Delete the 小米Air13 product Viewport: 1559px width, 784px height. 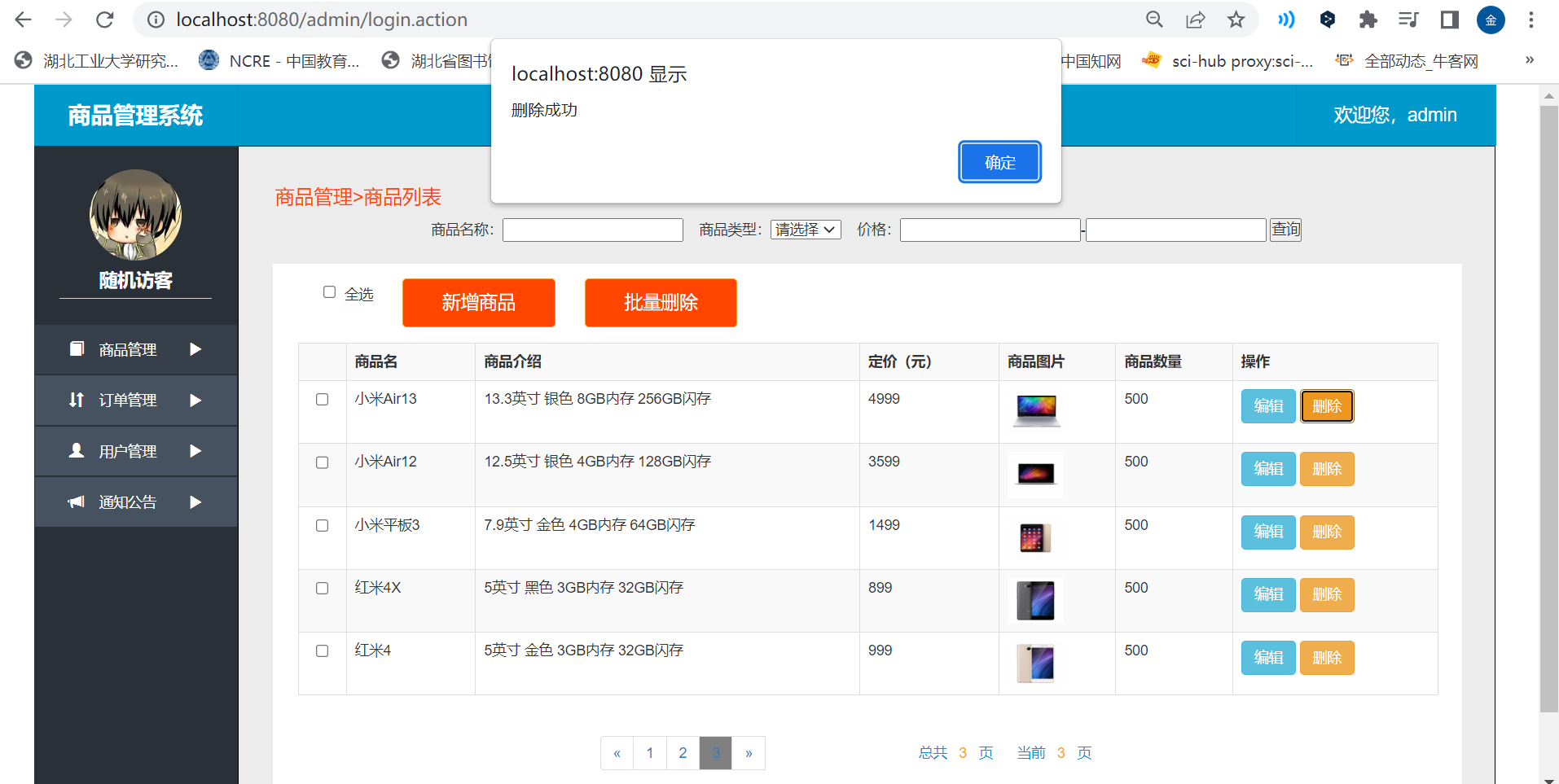pos(1327,406)
